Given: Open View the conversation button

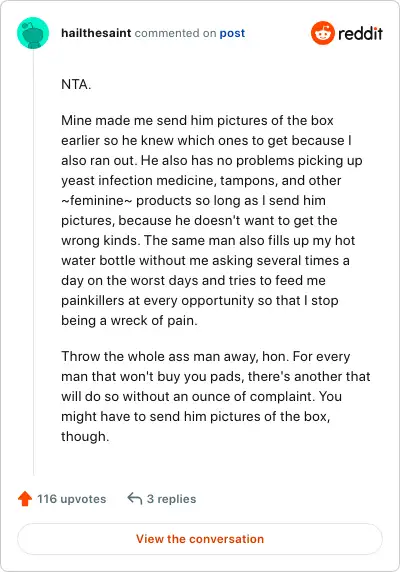Looking at the screenshot, I should tap(200, 539).
